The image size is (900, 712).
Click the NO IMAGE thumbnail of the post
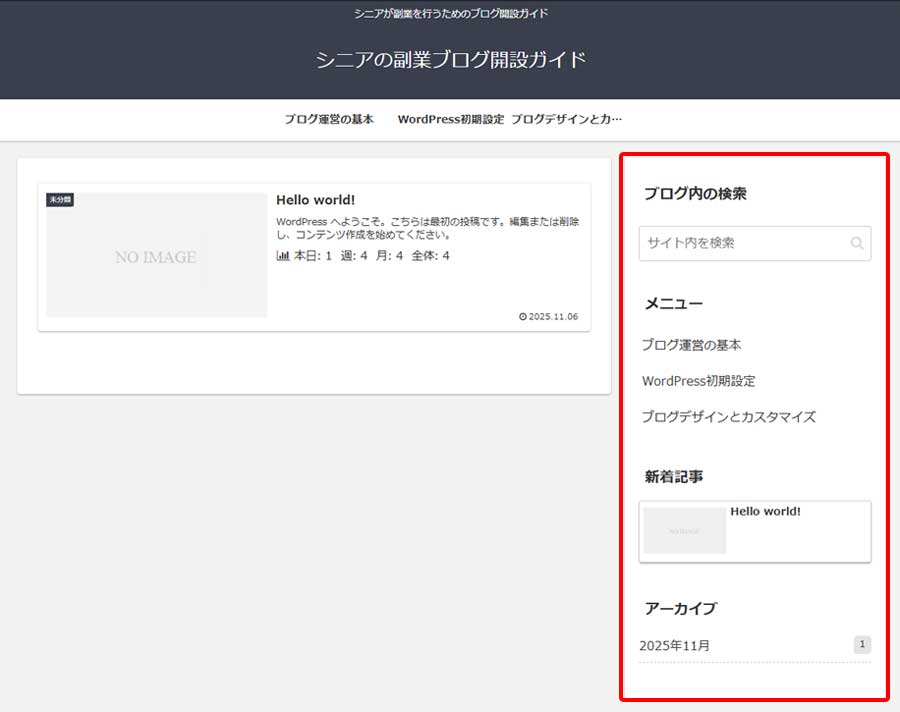click(x=156, y=255)
